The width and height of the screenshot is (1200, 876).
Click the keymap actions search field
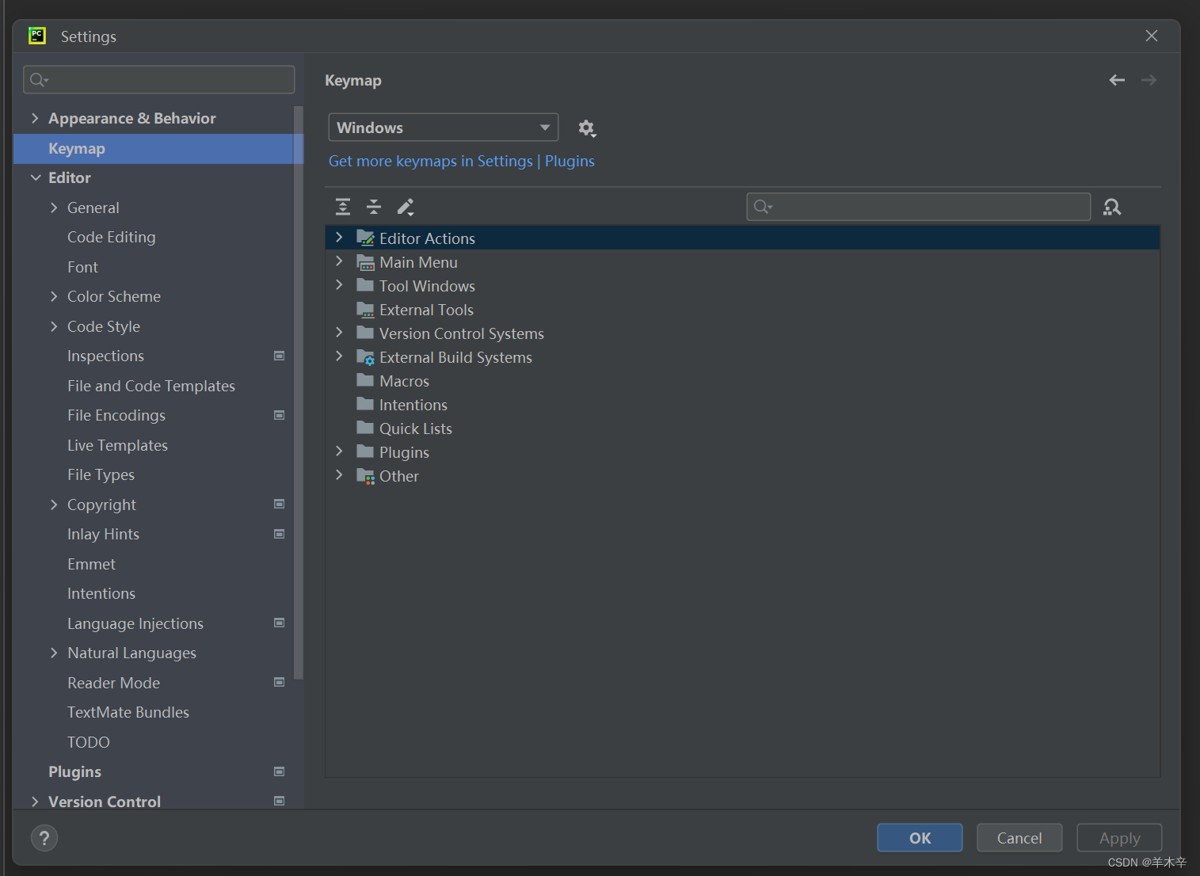(918, 207)
